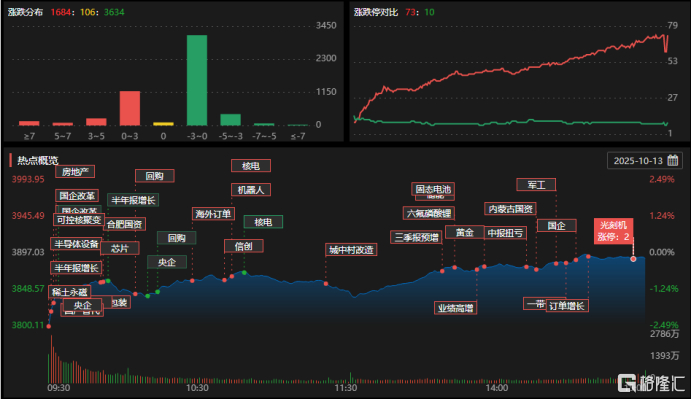Screen dimensions: 692x400
Task: Open the calendar icon beside 2025-10-13
Action: pyautogui.click(x=673, y=160)
